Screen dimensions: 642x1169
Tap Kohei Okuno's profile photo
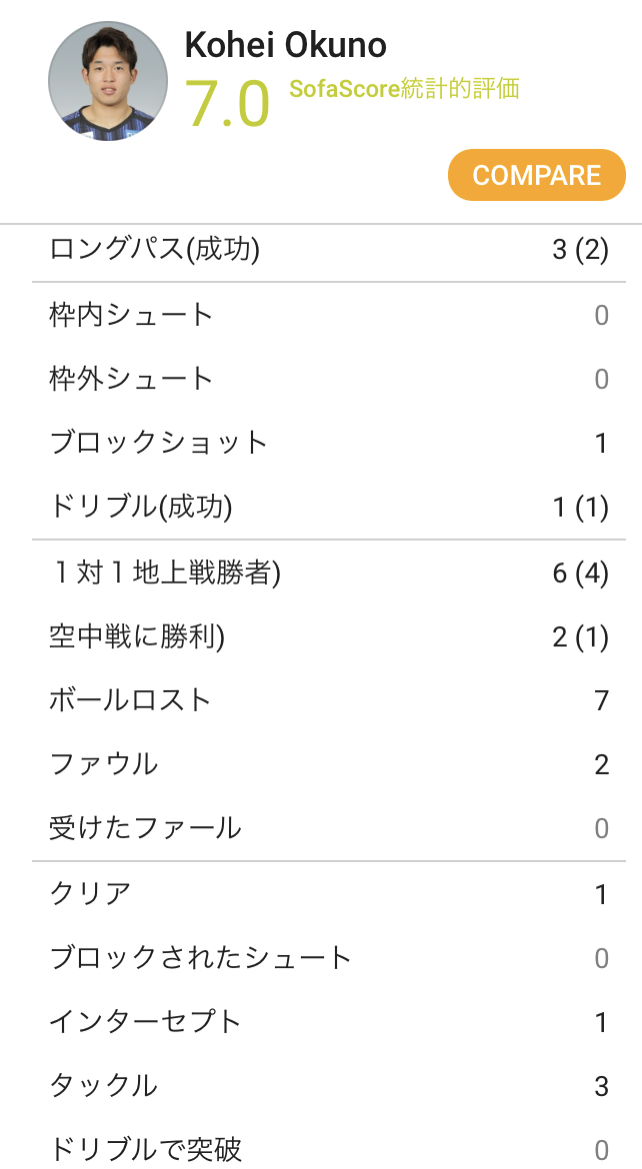pyautogui.click(x=108, y=81)
